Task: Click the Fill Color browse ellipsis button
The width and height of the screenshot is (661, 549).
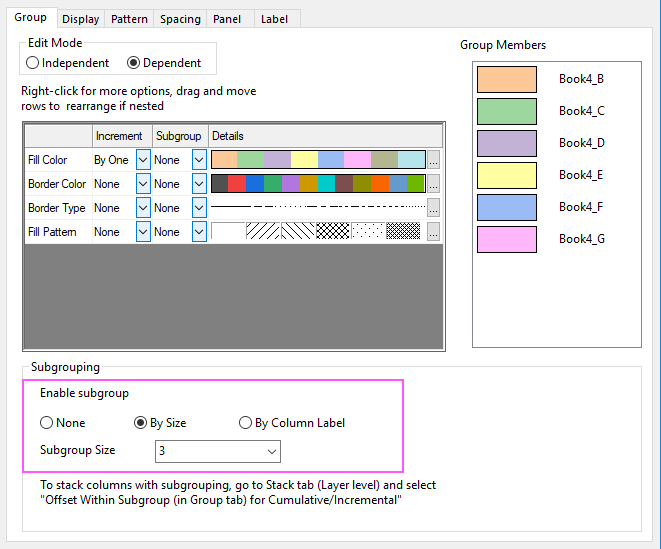Action: [433, 160]
